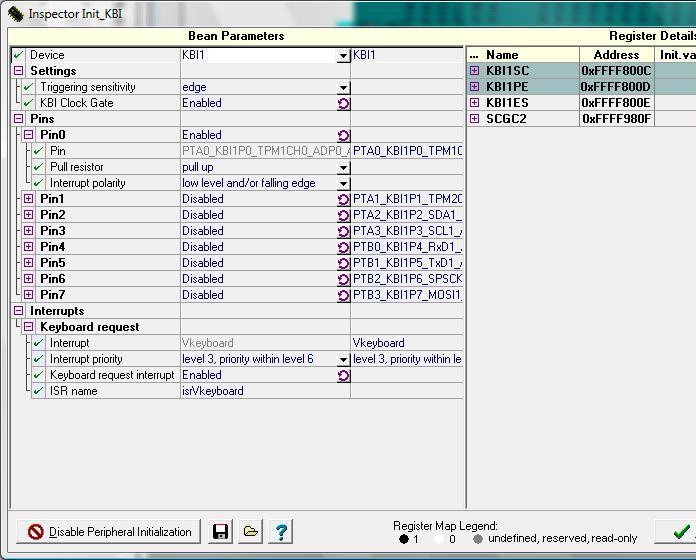Collapse the Keyboard request node

click(x=28, y=327)
